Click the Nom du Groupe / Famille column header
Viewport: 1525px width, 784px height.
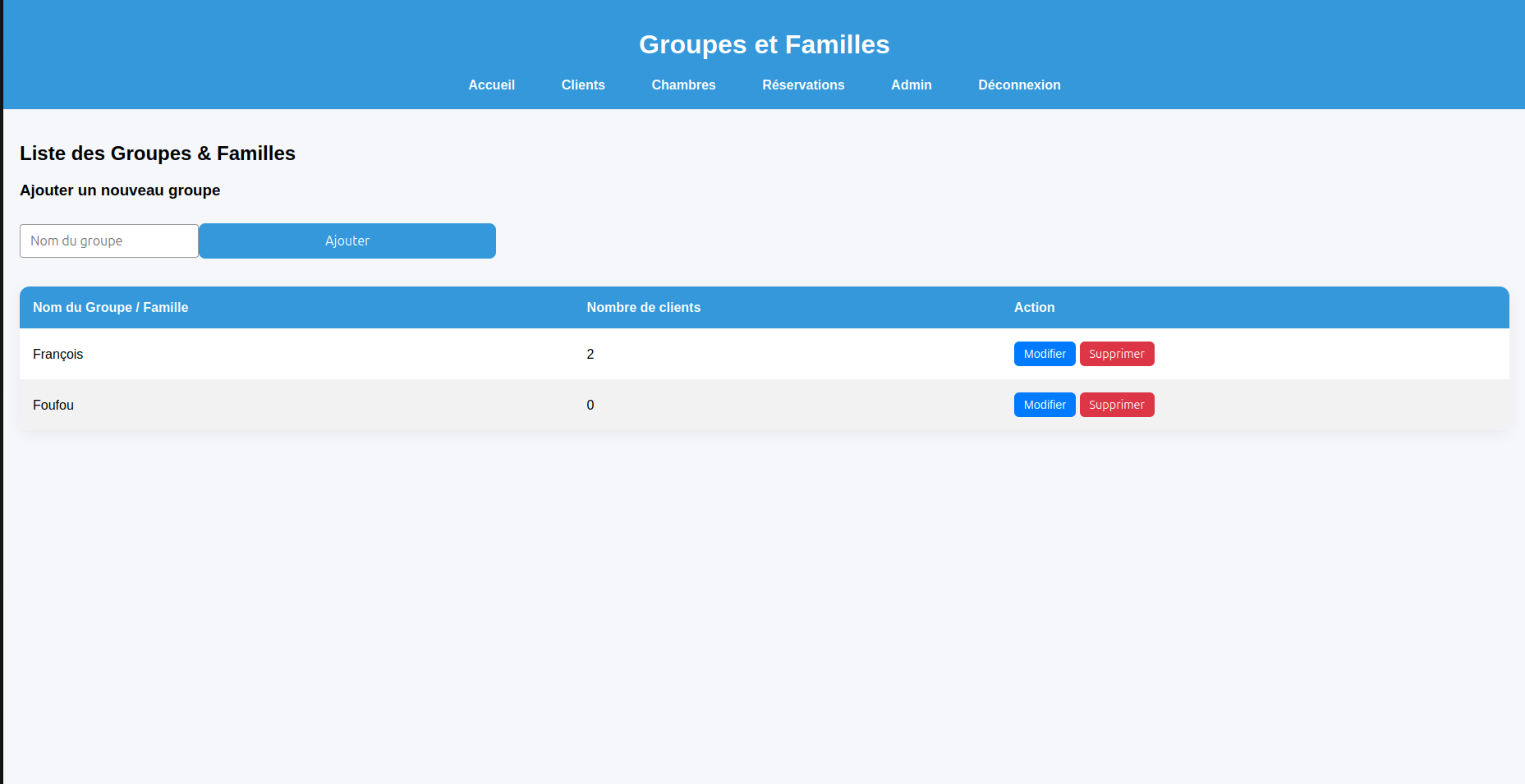(110, 307)
